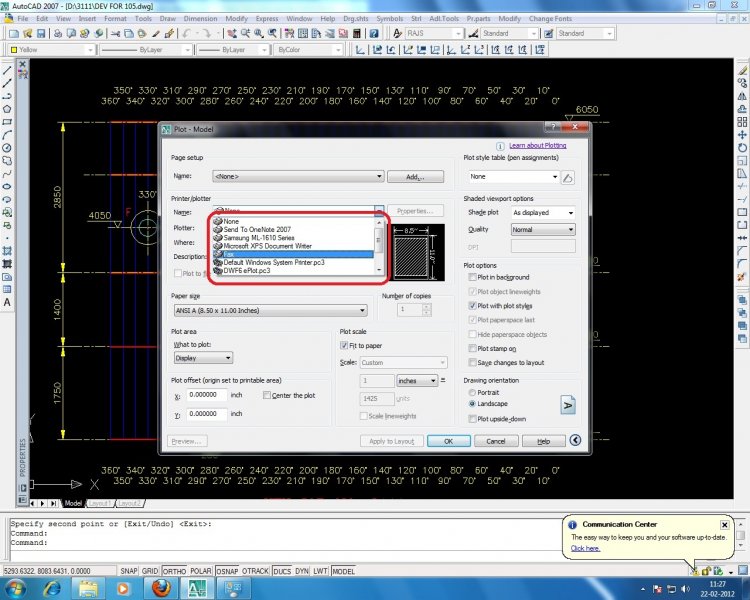Viewport: 750px width, 600px height.
Task: Enable Plot upside-down checkbox
Action: 472,419
